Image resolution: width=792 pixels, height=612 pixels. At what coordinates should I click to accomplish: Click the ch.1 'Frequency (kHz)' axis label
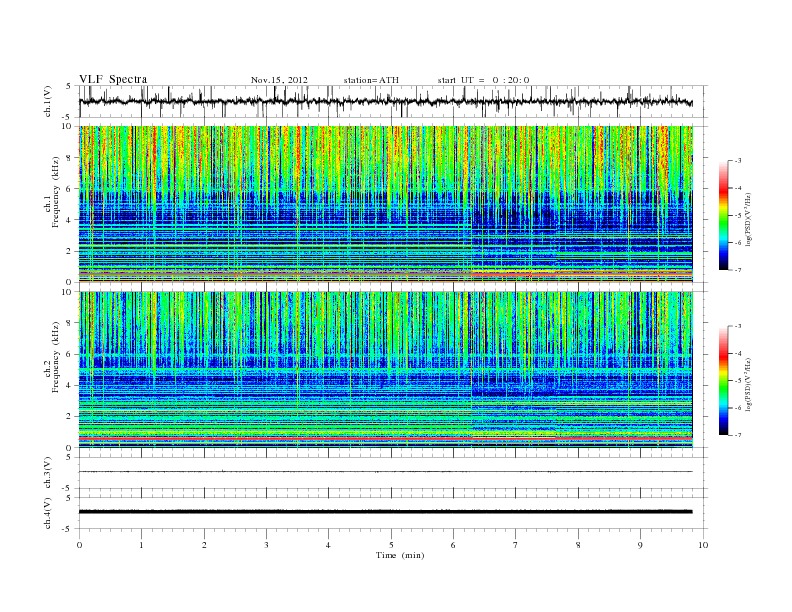pyautogui.click(x=55, y=192)
